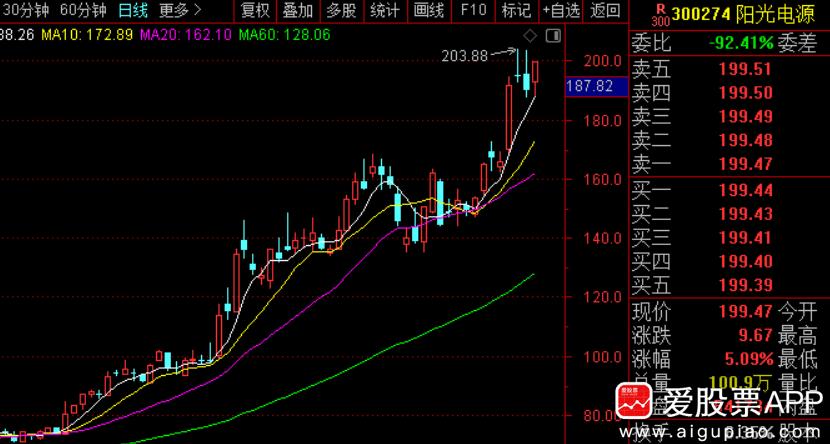Click the 最高 label
The width and height of the screenshot is (830, 444).
[798, 336]
